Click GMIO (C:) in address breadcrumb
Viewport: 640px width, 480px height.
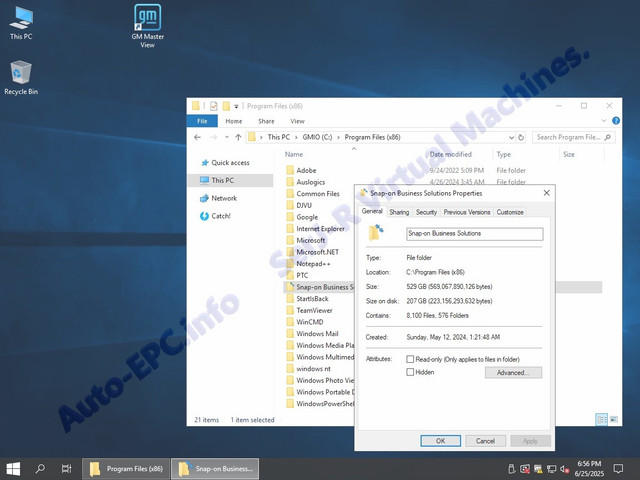click(317, 137)
